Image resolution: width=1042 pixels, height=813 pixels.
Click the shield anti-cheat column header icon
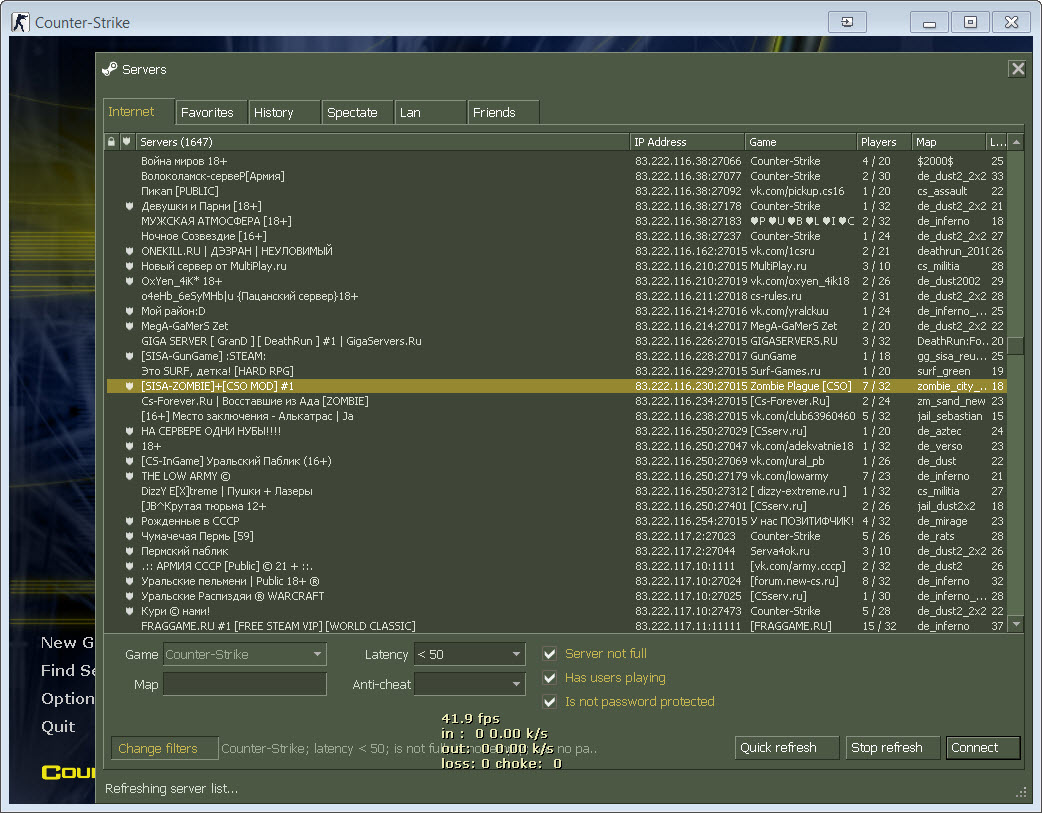pos(126,142)
